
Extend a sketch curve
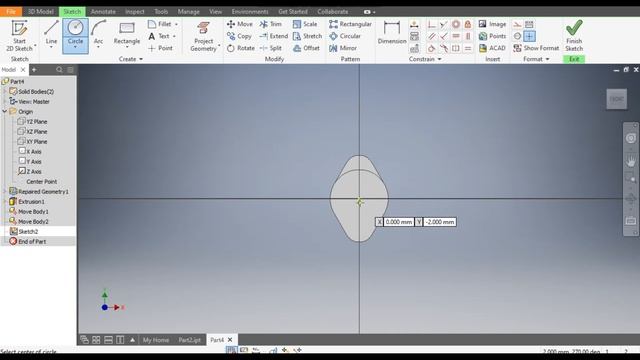pyautogui.click(x=274, y=36)
